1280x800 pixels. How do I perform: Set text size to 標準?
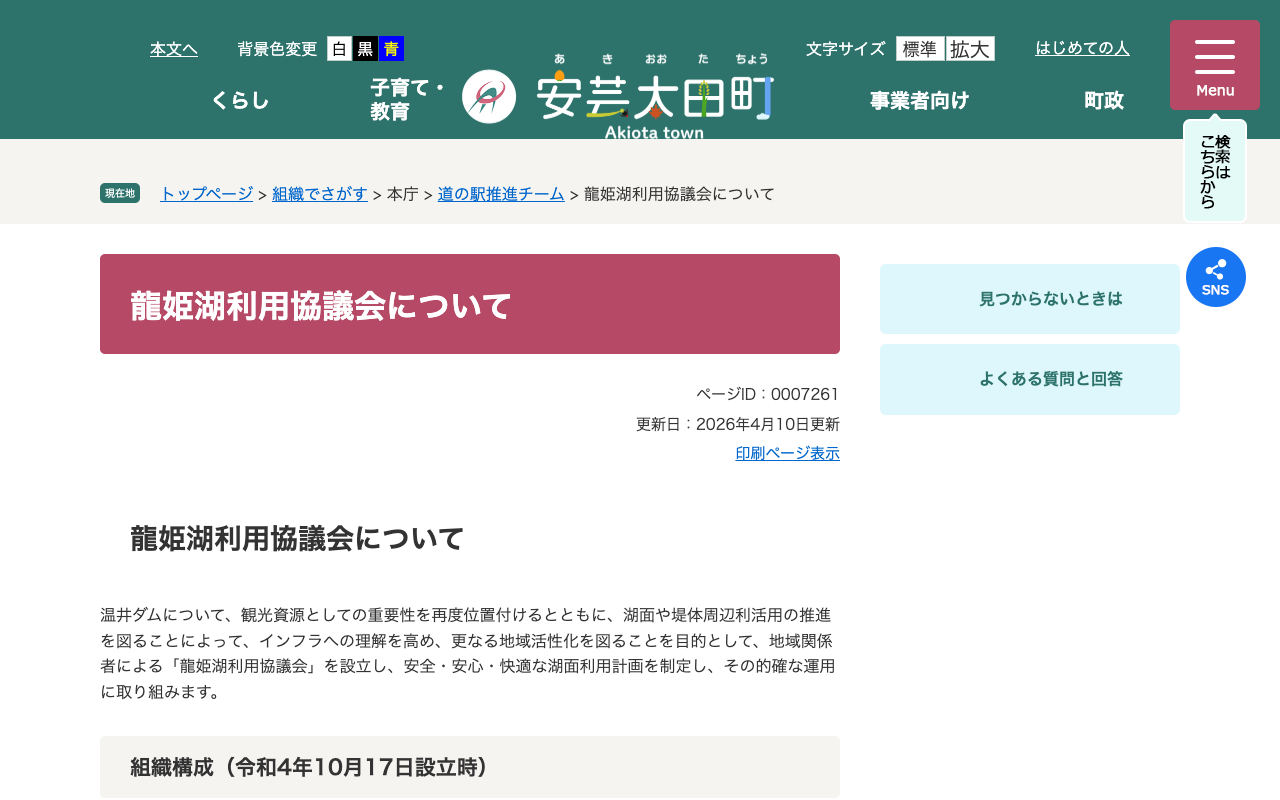coord(920,49)
